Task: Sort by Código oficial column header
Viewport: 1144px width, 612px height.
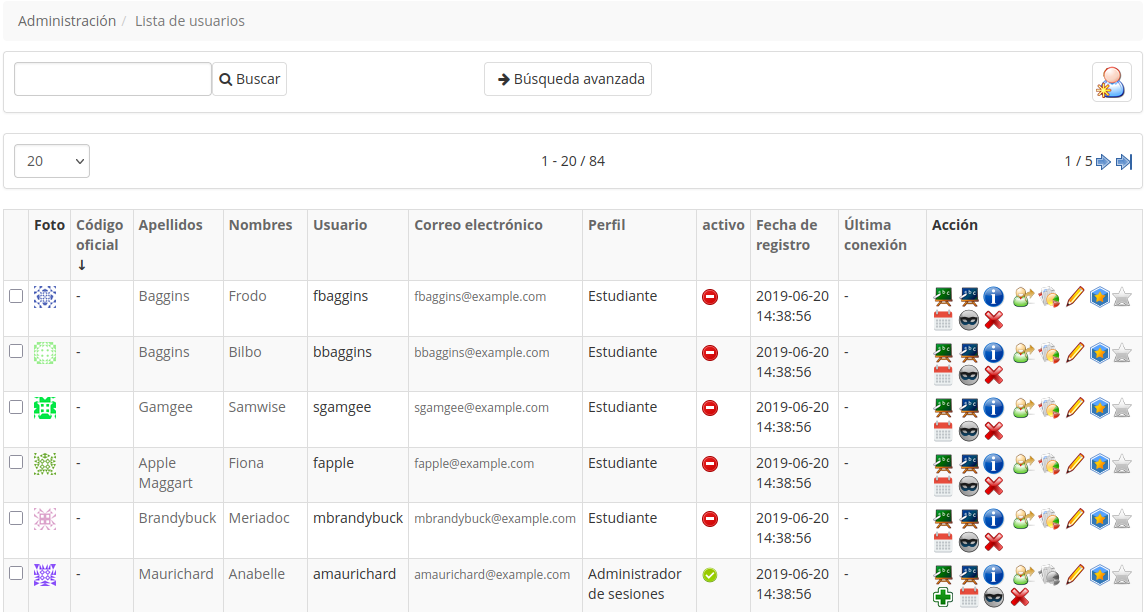Action: tap(100, 235)
